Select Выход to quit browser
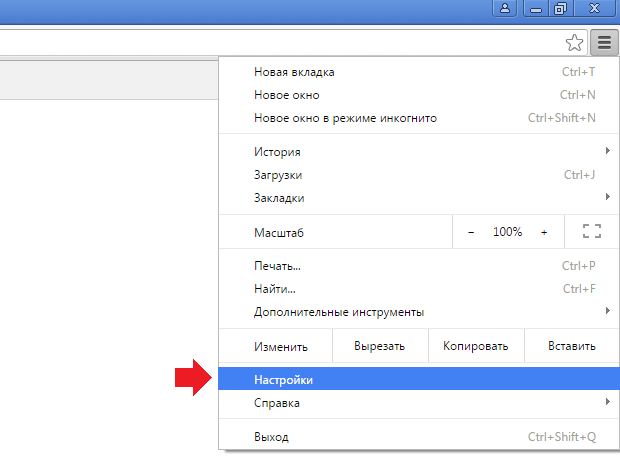 [419, 437]
